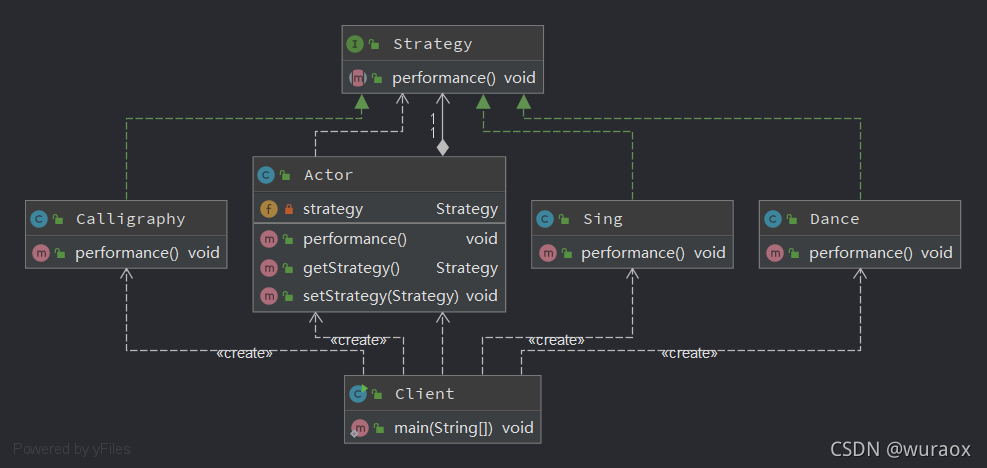
Task: Click the class icon beside Sing
Action: coord(545,219)
